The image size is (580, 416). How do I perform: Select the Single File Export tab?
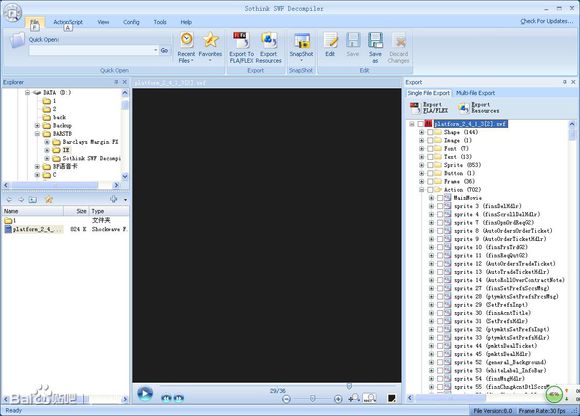tap(429, 93)
